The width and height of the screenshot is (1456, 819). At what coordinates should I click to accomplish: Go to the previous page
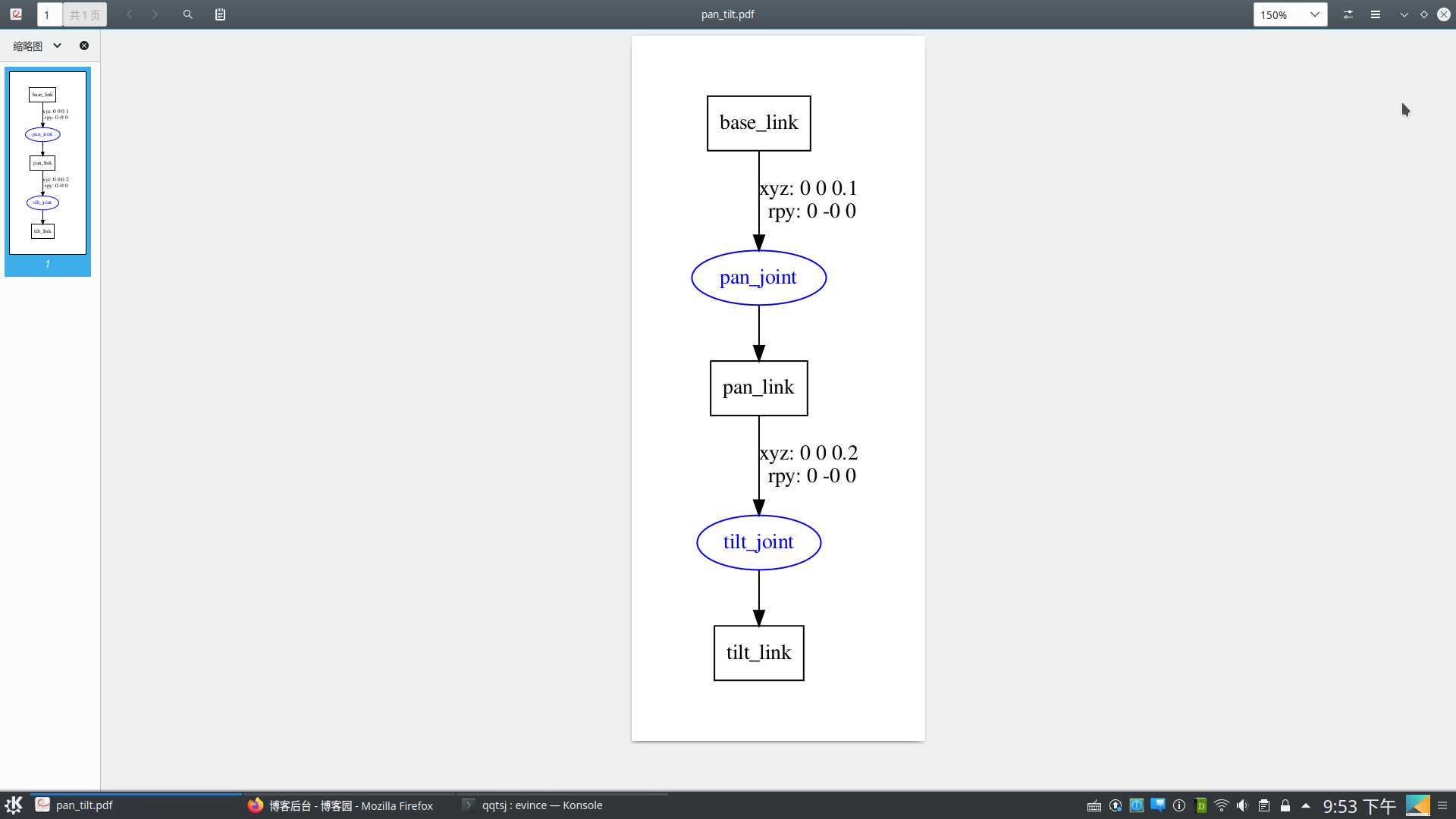(x=129, y=14)
